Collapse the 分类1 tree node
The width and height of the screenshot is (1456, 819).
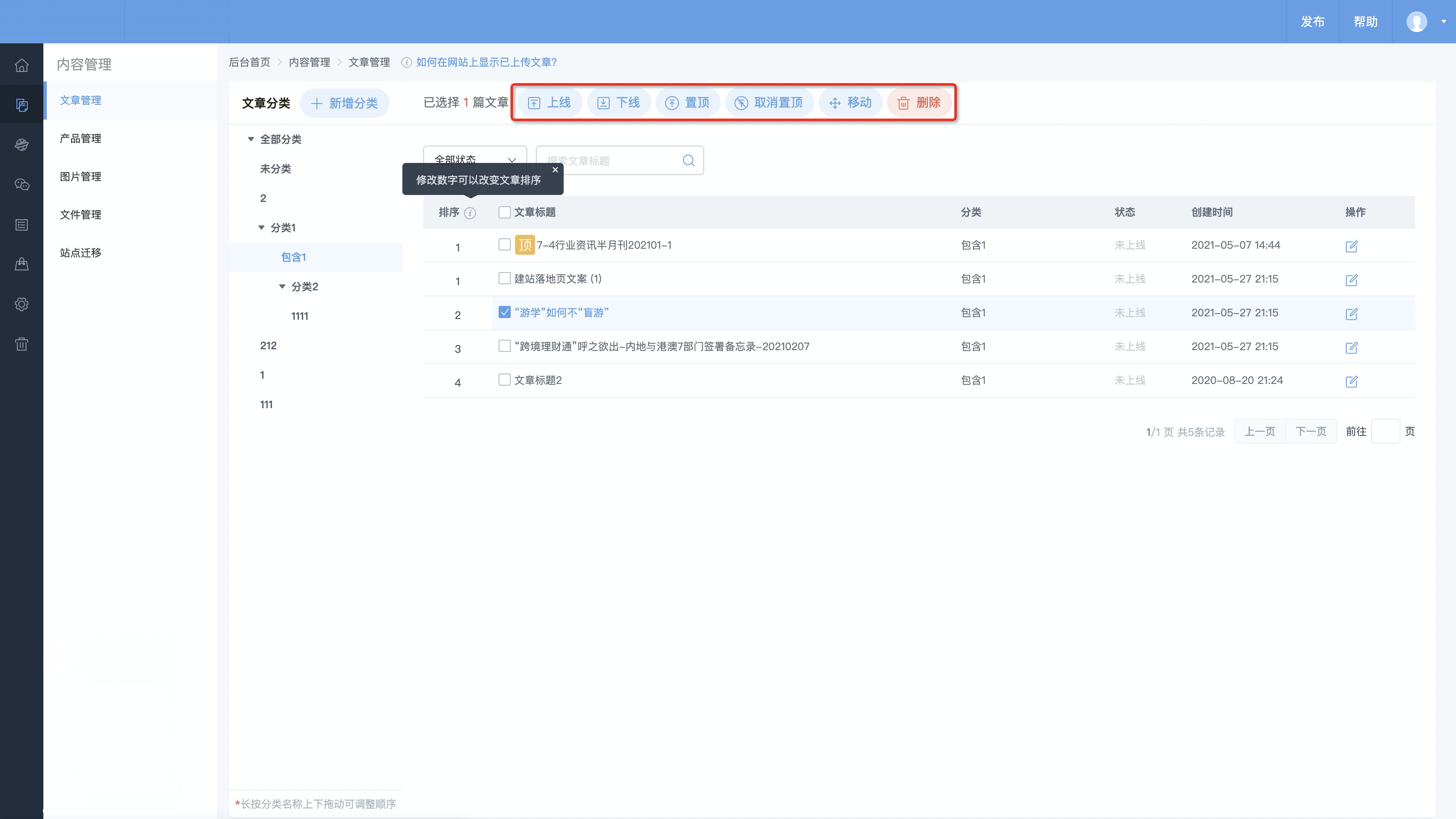pyautogui.click(x=262, y=227)
